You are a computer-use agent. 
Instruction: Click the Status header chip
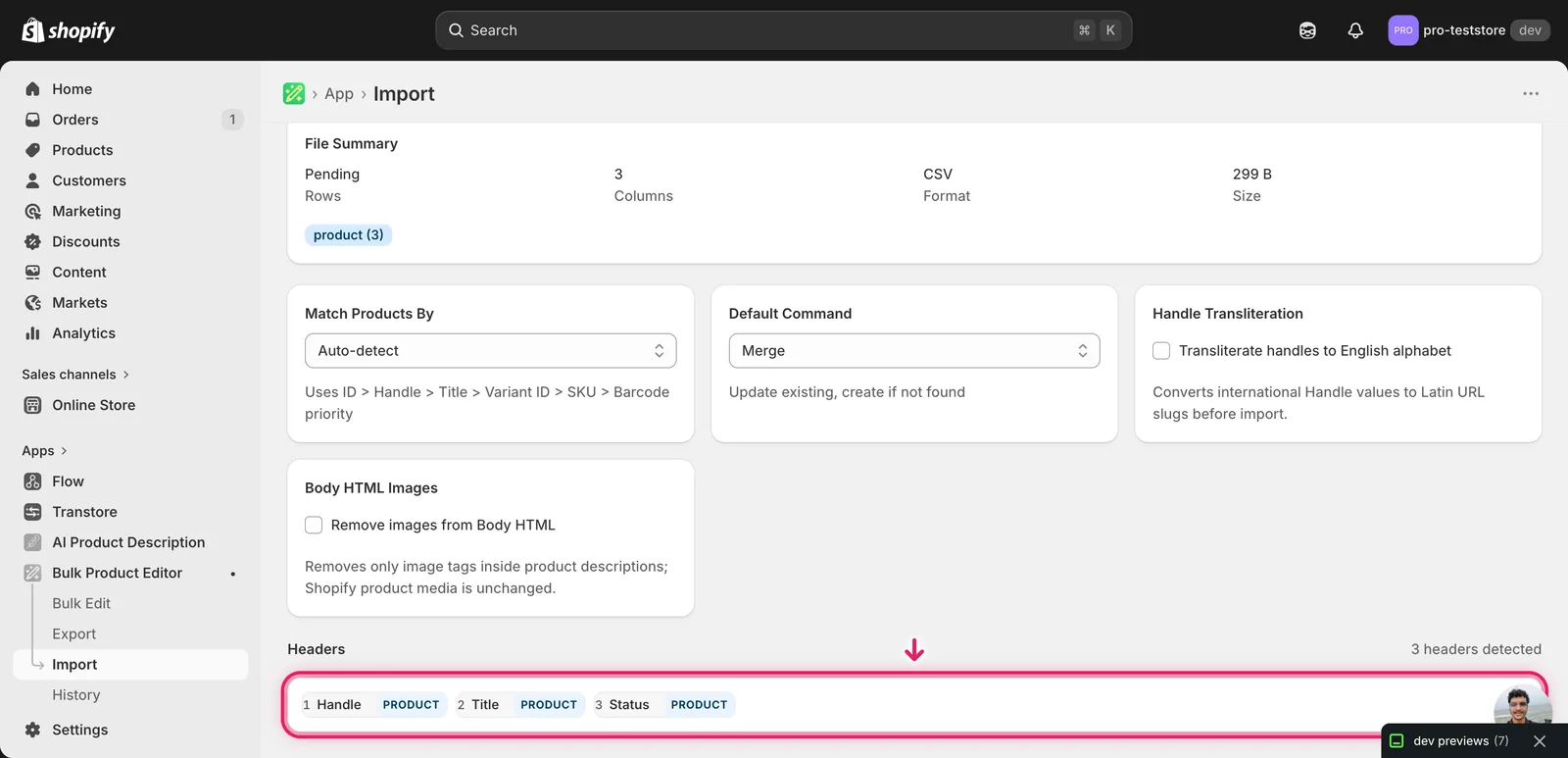coord(663,705)
